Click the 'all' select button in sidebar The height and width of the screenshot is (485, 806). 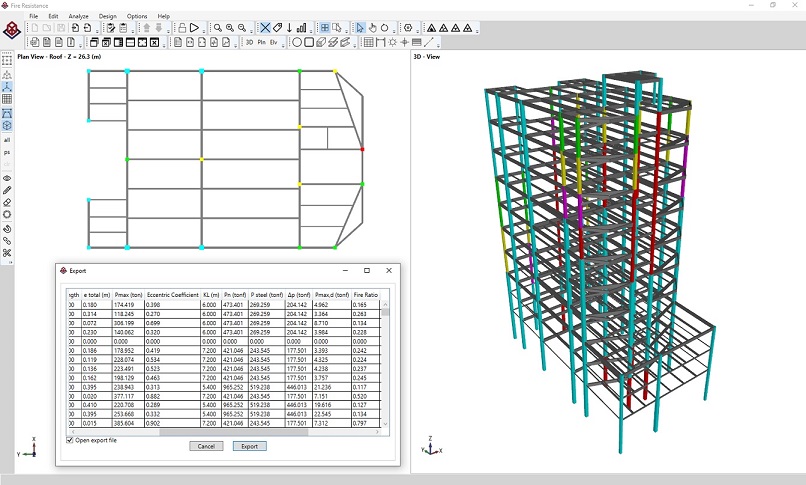pos(7,140)
